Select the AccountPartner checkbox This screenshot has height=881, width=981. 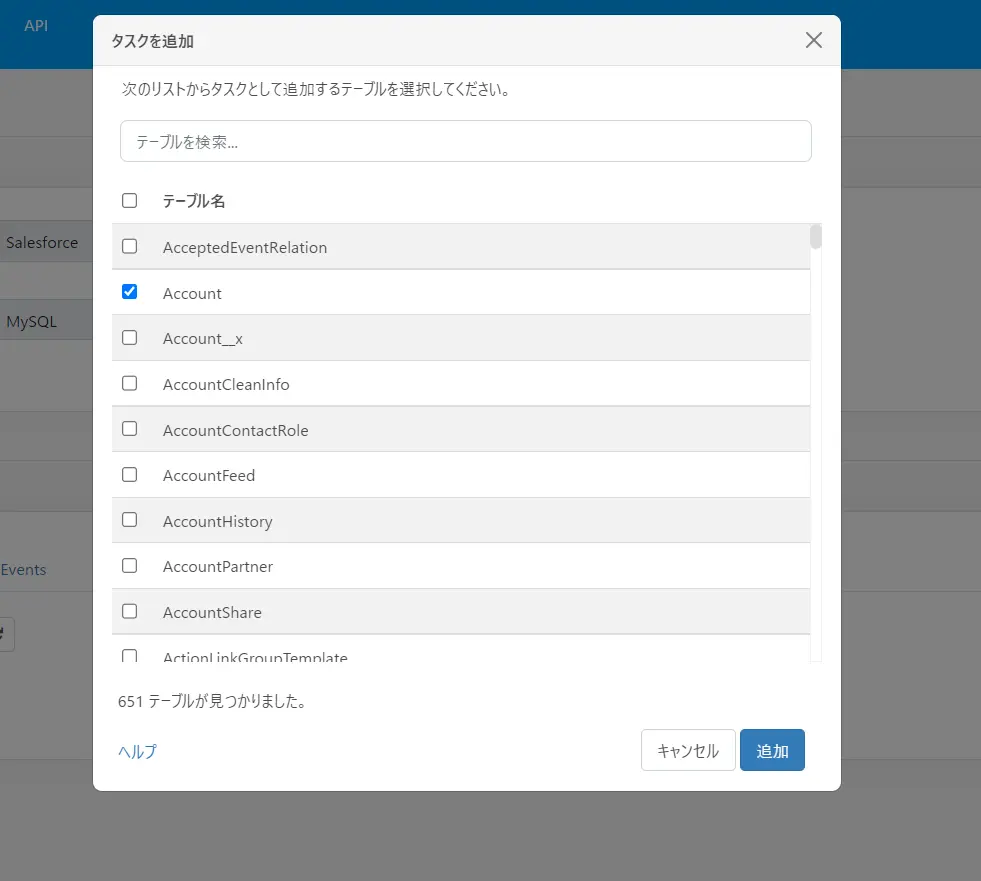[130, 565]
